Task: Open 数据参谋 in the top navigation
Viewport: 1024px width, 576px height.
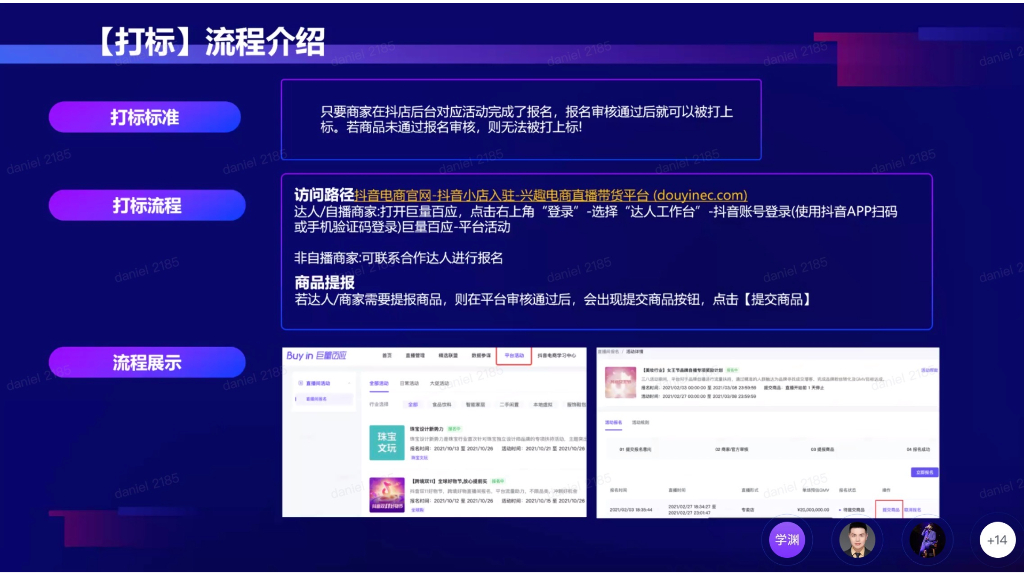Action: coord(481,355)
